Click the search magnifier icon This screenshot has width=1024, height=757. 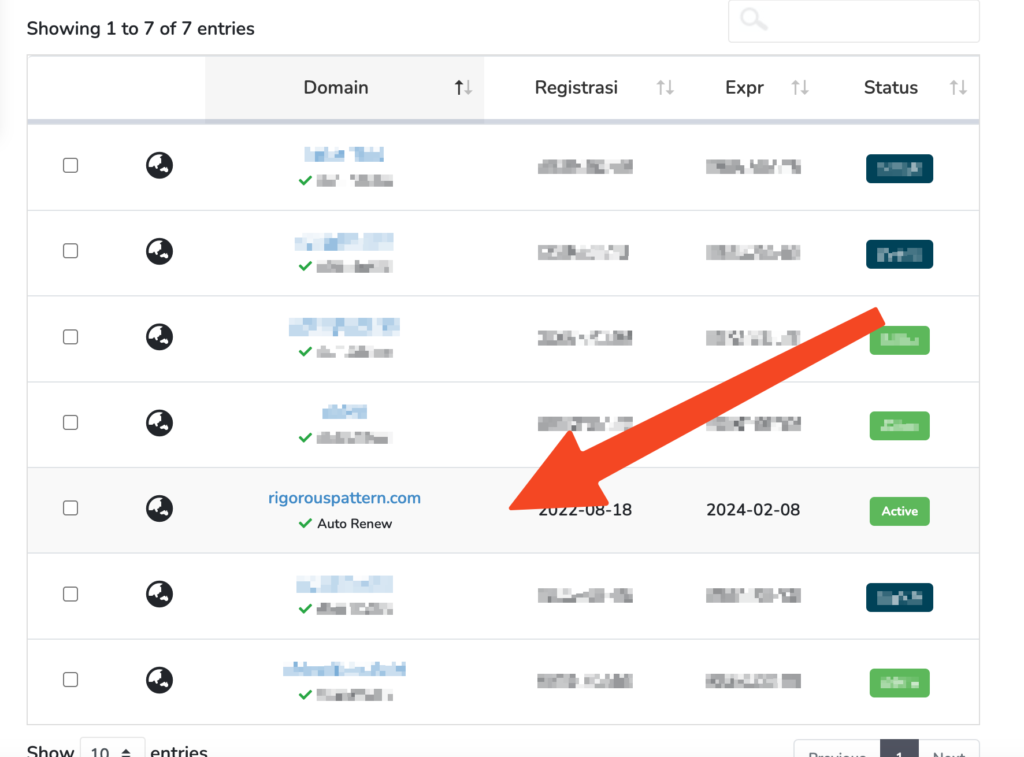click(751, 20)
